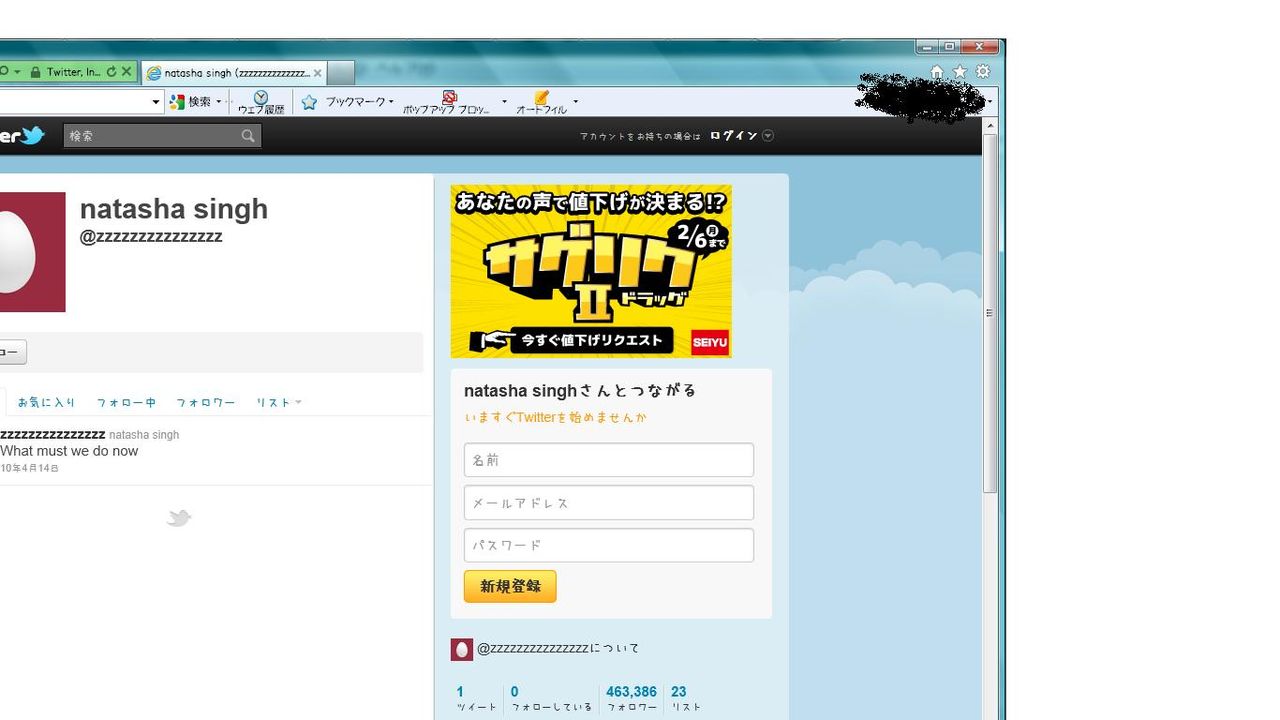Expand the Google 検索 dropdown arrow
Image resolution: width=1280 pixels, height=720 pixels.
point(219,102)
